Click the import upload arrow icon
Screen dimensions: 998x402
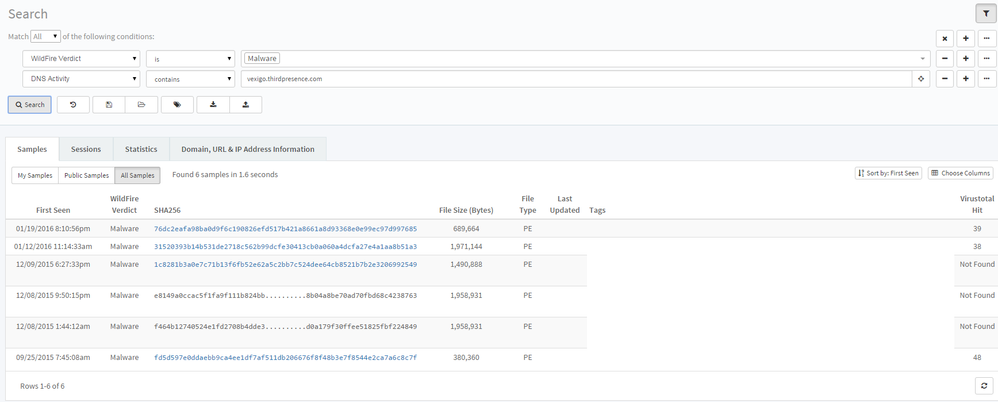(x=246, y=104)
